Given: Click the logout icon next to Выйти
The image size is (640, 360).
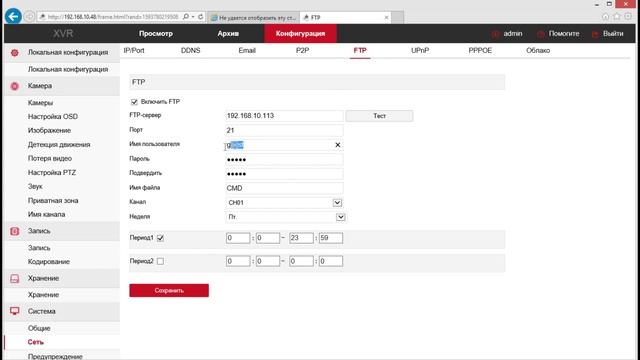Looking at the screenshot, I should 595,34.
